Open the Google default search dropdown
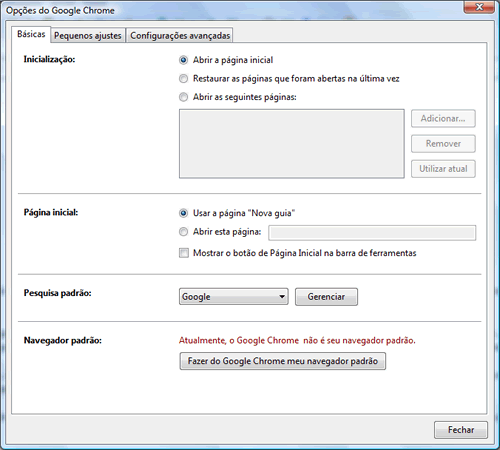 point(234,297)
